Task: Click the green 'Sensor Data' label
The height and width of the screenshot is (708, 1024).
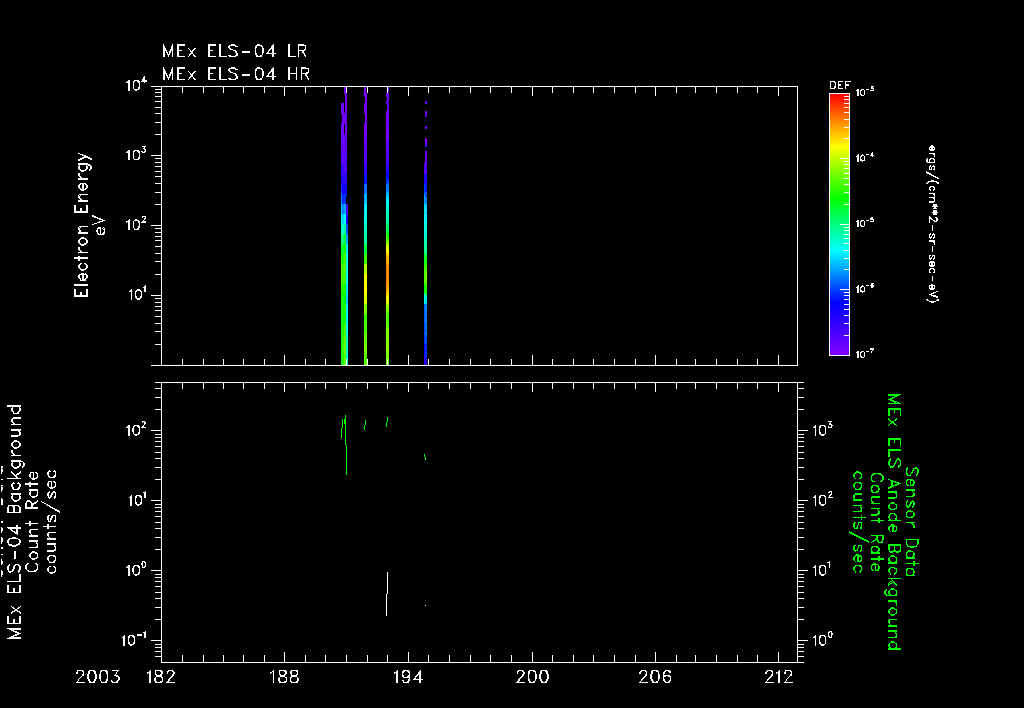Action: pyautogui.click(x=912, y=522)
